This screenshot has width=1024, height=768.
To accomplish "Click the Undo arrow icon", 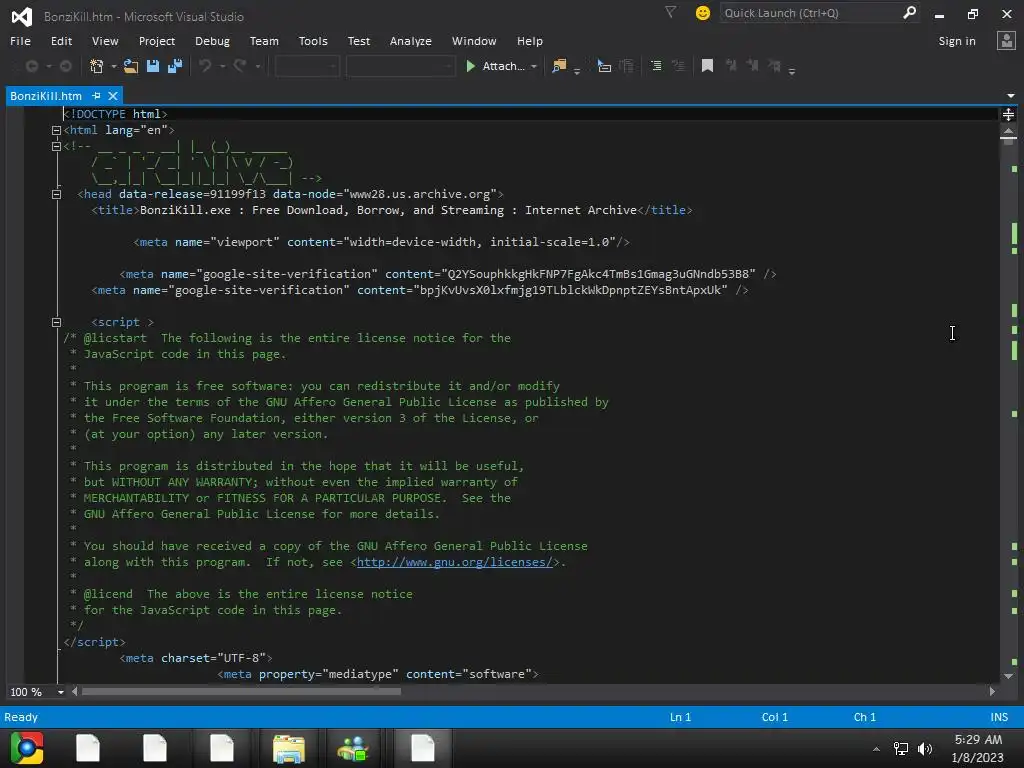I will coord(205,66).
